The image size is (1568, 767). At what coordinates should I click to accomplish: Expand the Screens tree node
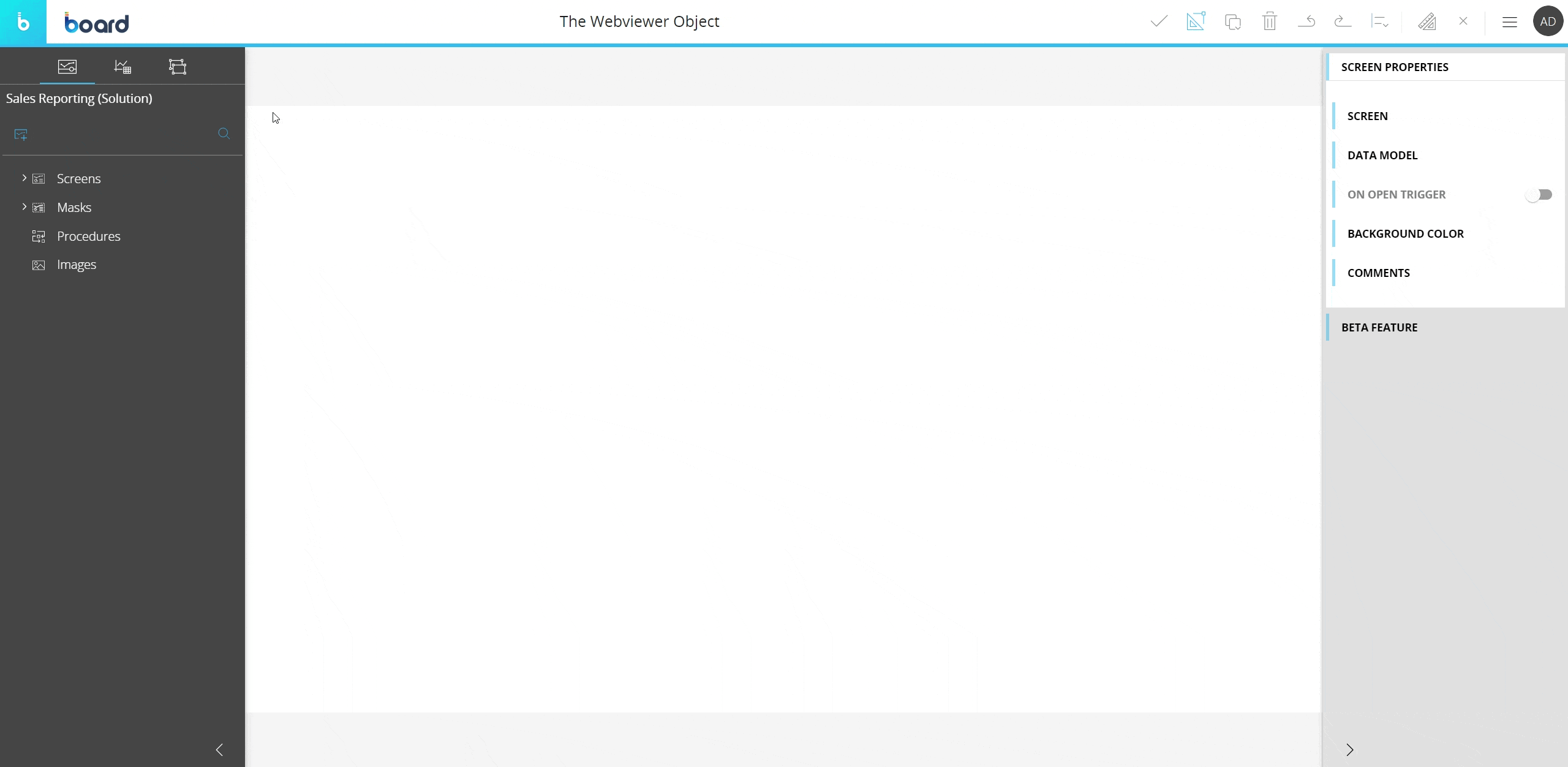24,178
